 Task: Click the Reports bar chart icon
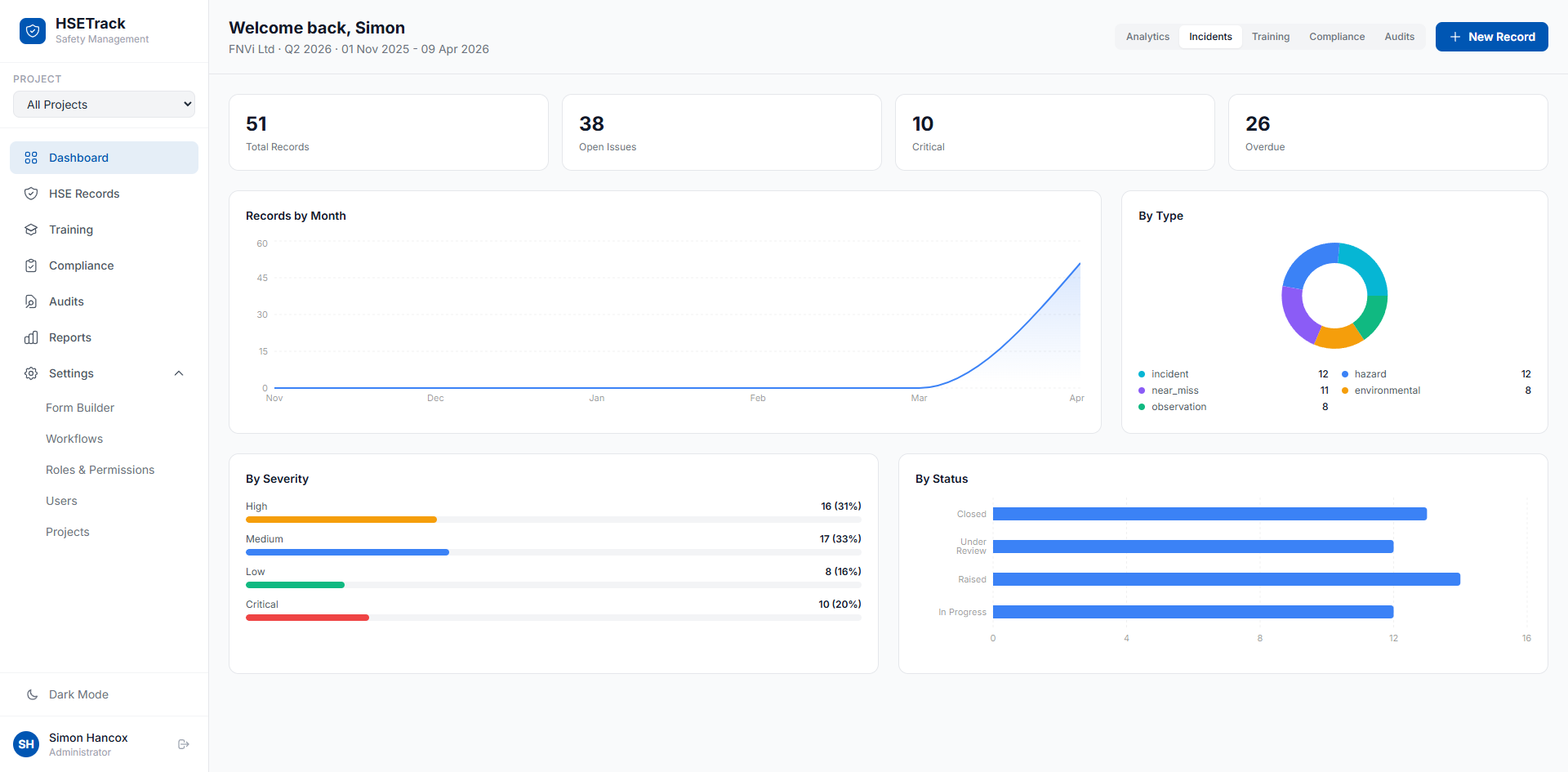click(31, 337)
